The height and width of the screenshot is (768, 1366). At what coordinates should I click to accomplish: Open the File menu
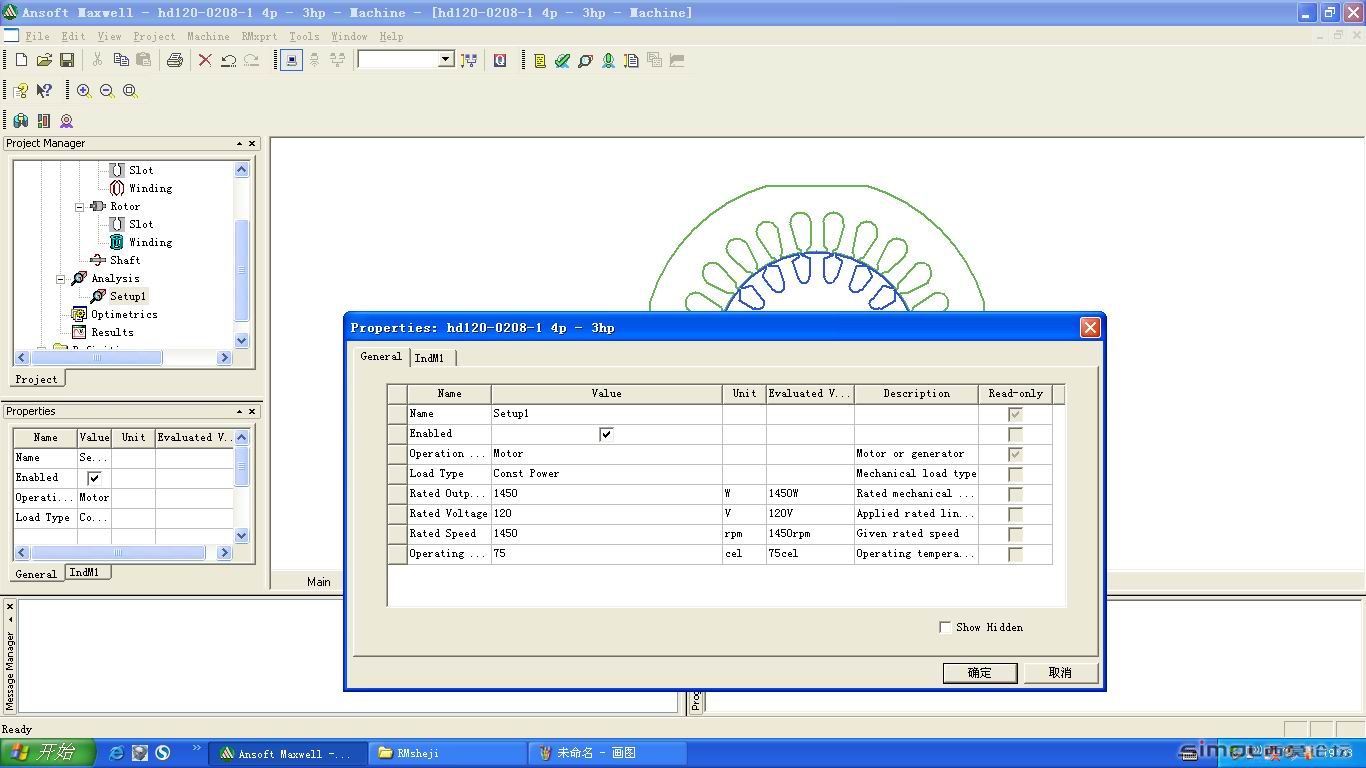click(x=37, y=36)
